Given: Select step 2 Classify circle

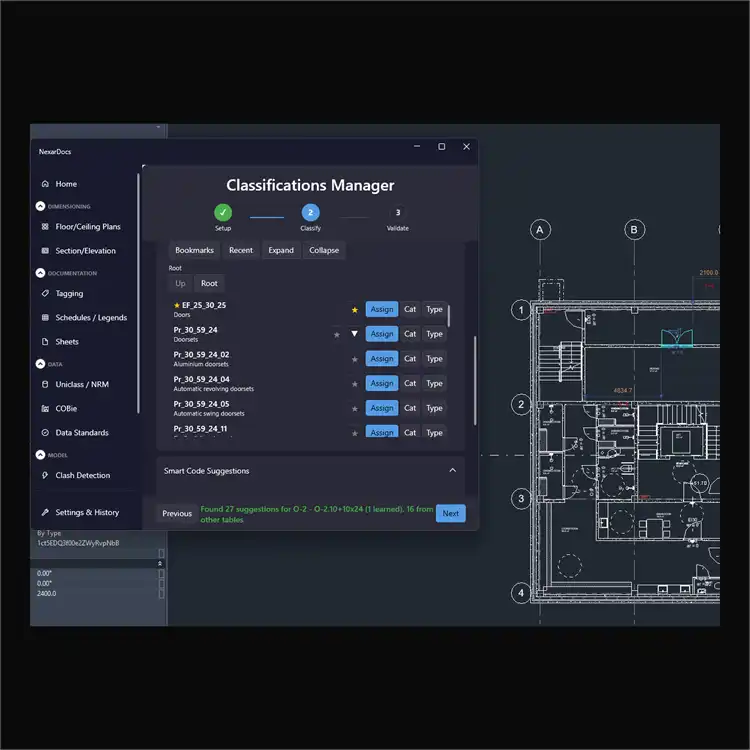Looking at the screenshot, I should coord(310,212).
